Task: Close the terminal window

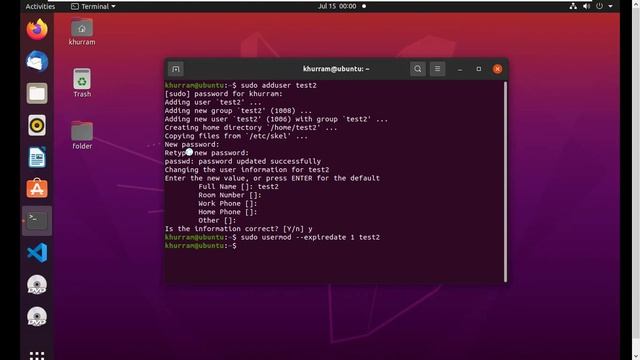Action: (x=498, y=69)
